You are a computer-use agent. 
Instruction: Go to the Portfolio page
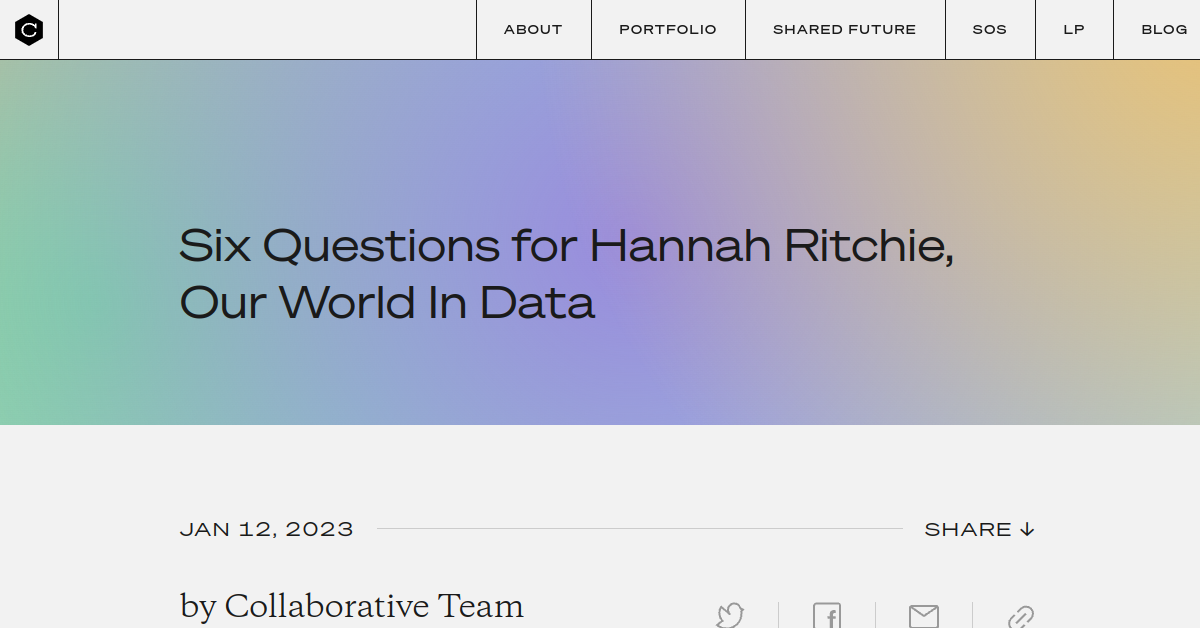point(668,30)
